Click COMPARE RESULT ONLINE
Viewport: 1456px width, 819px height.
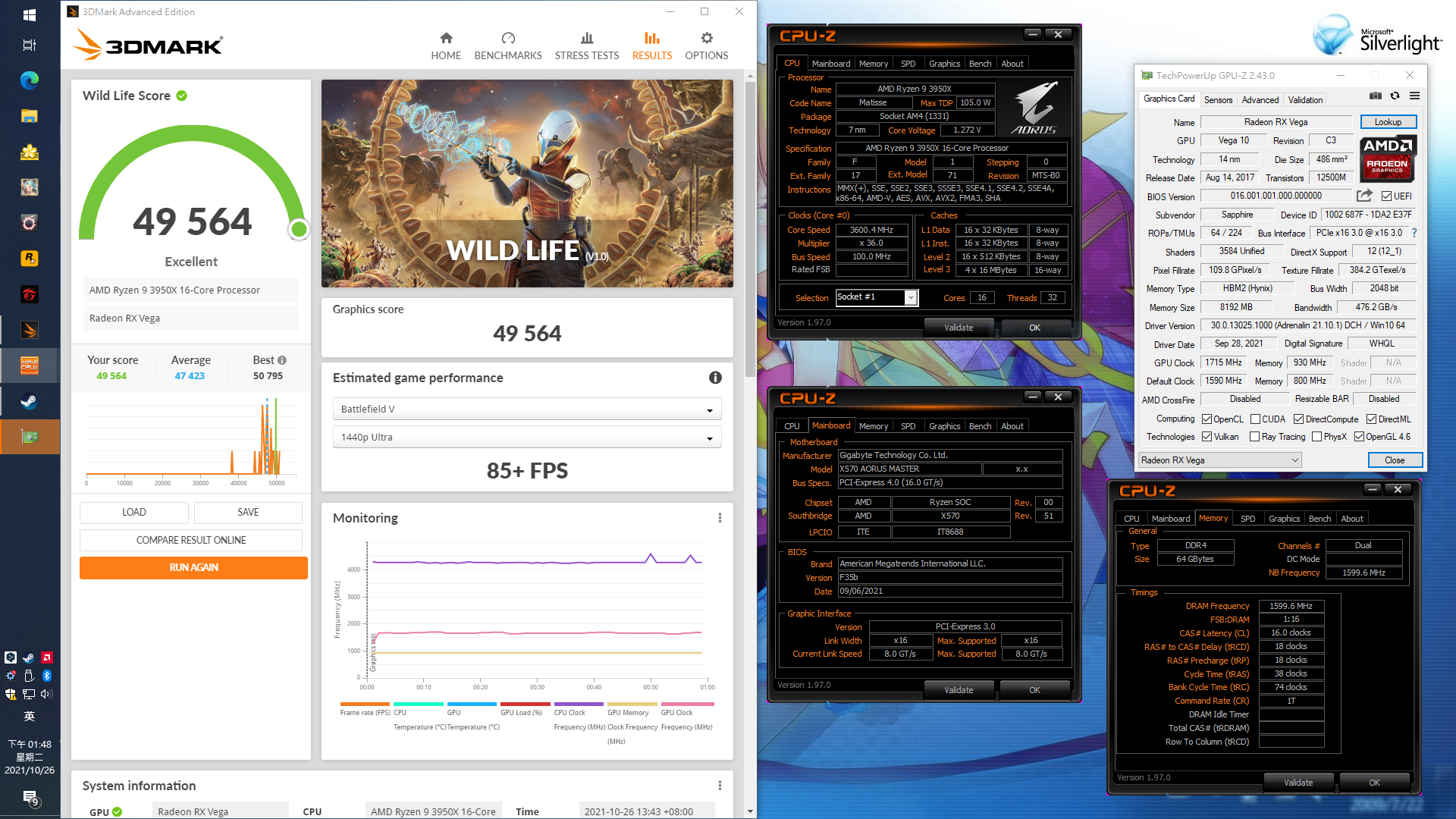(191, 541)
